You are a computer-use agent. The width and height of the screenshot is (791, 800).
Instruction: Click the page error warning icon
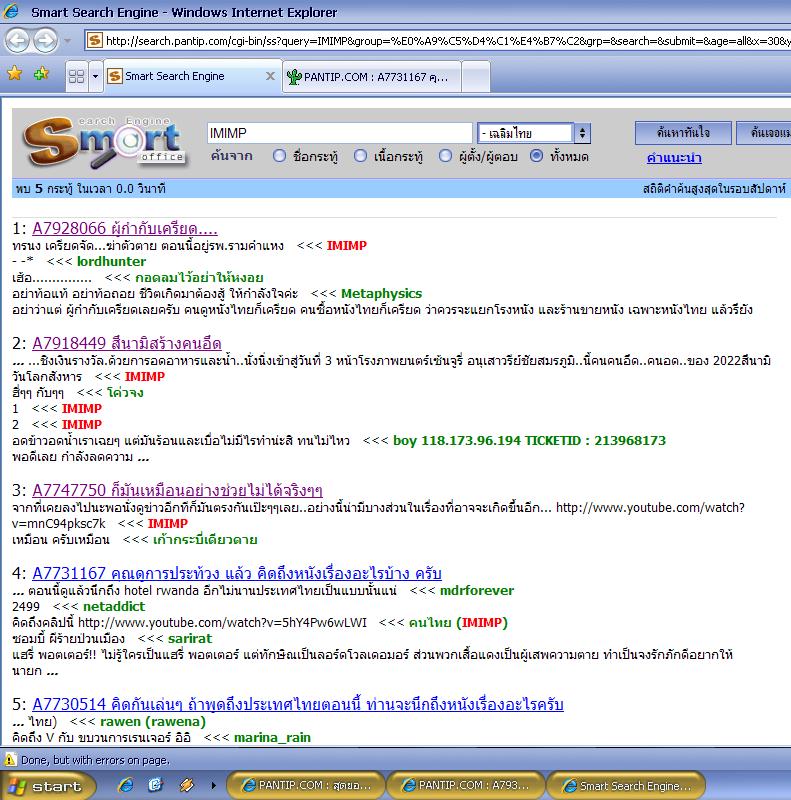pyautogui.click(x=10, y=760)
